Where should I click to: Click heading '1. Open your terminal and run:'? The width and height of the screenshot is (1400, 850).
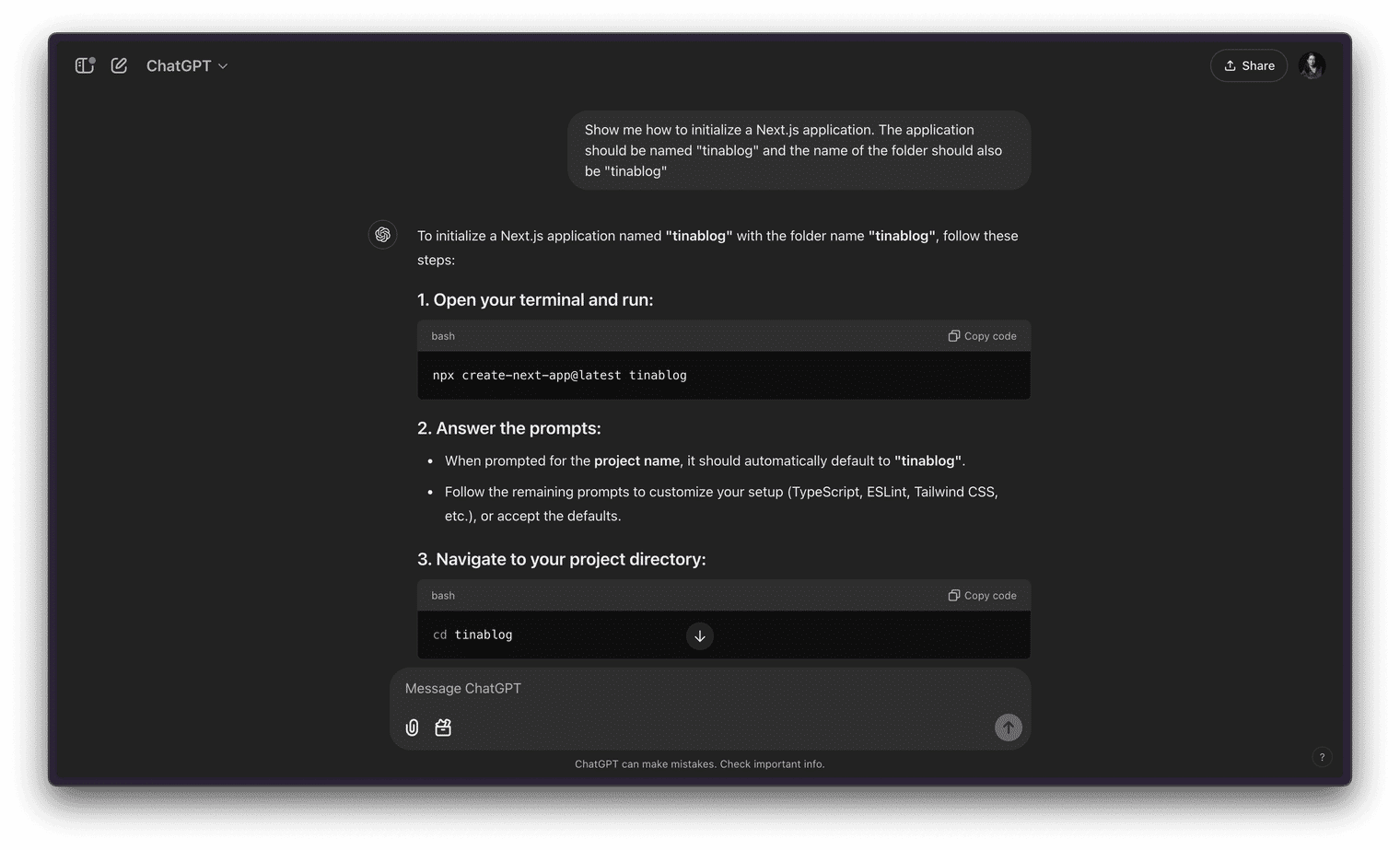pyautogui.click(x=535, y=300)
